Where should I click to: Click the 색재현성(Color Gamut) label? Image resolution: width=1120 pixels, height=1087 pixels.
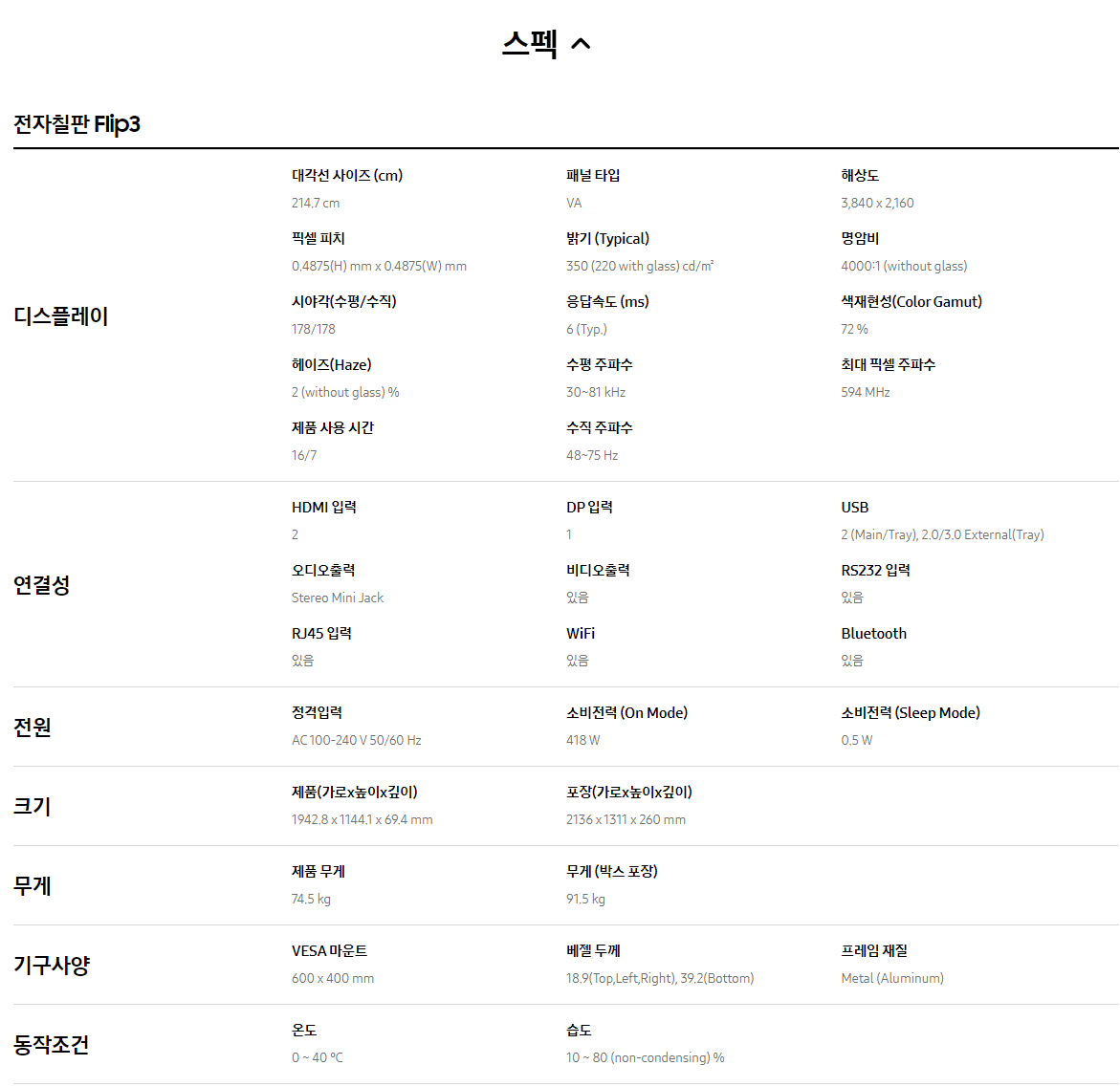click(x=911, y=301)
